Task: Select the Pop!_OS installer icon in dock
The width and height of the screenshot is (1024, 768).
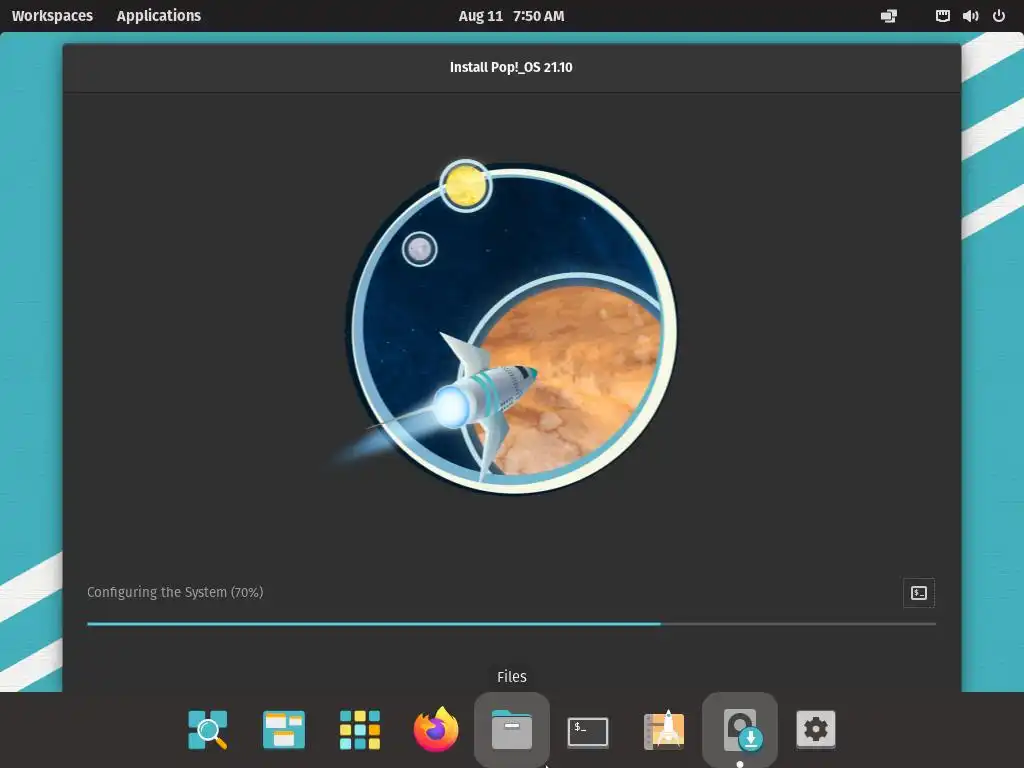Action: [x=740, y=729]
